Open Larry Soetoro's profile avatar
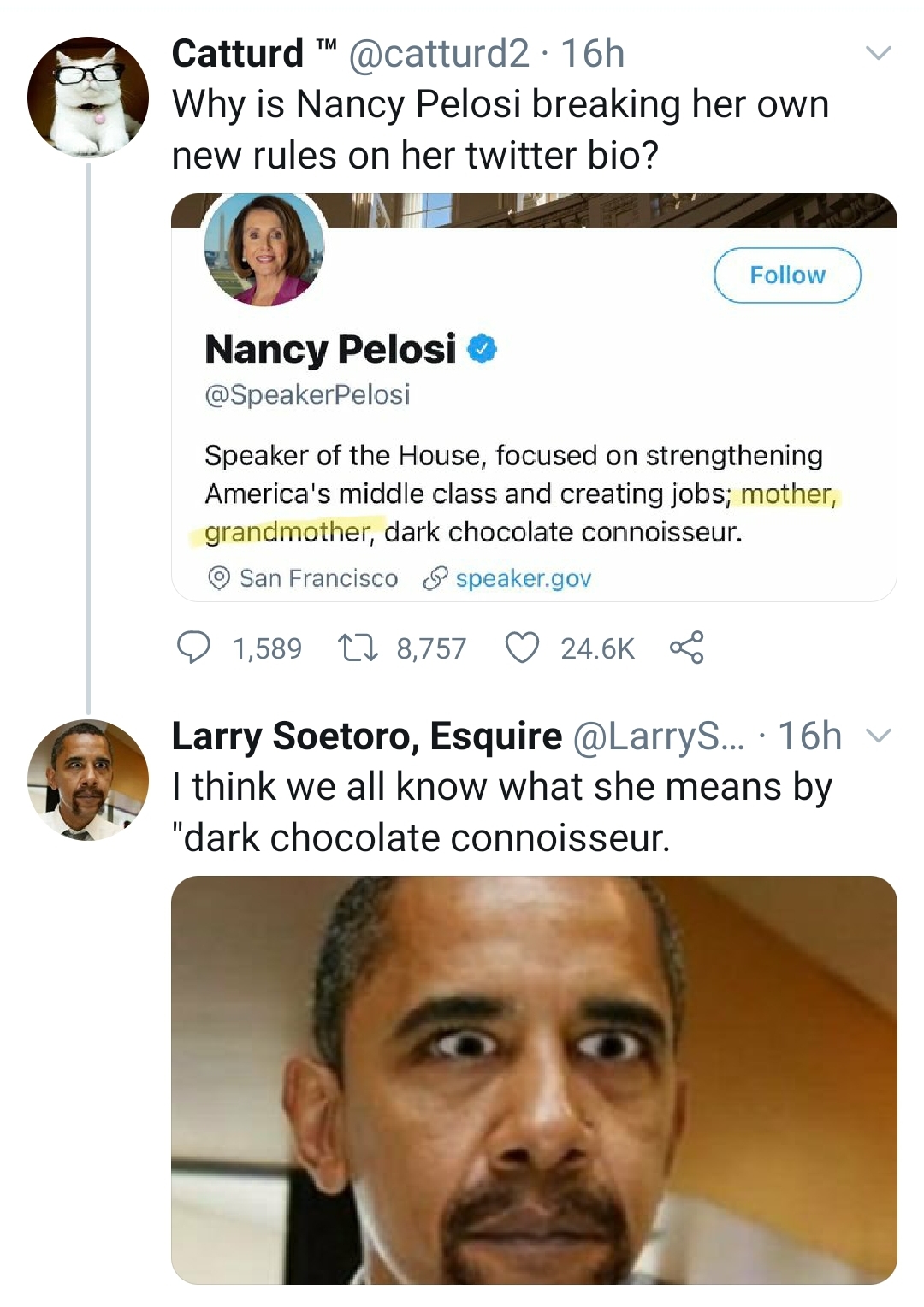 point(88,780)
